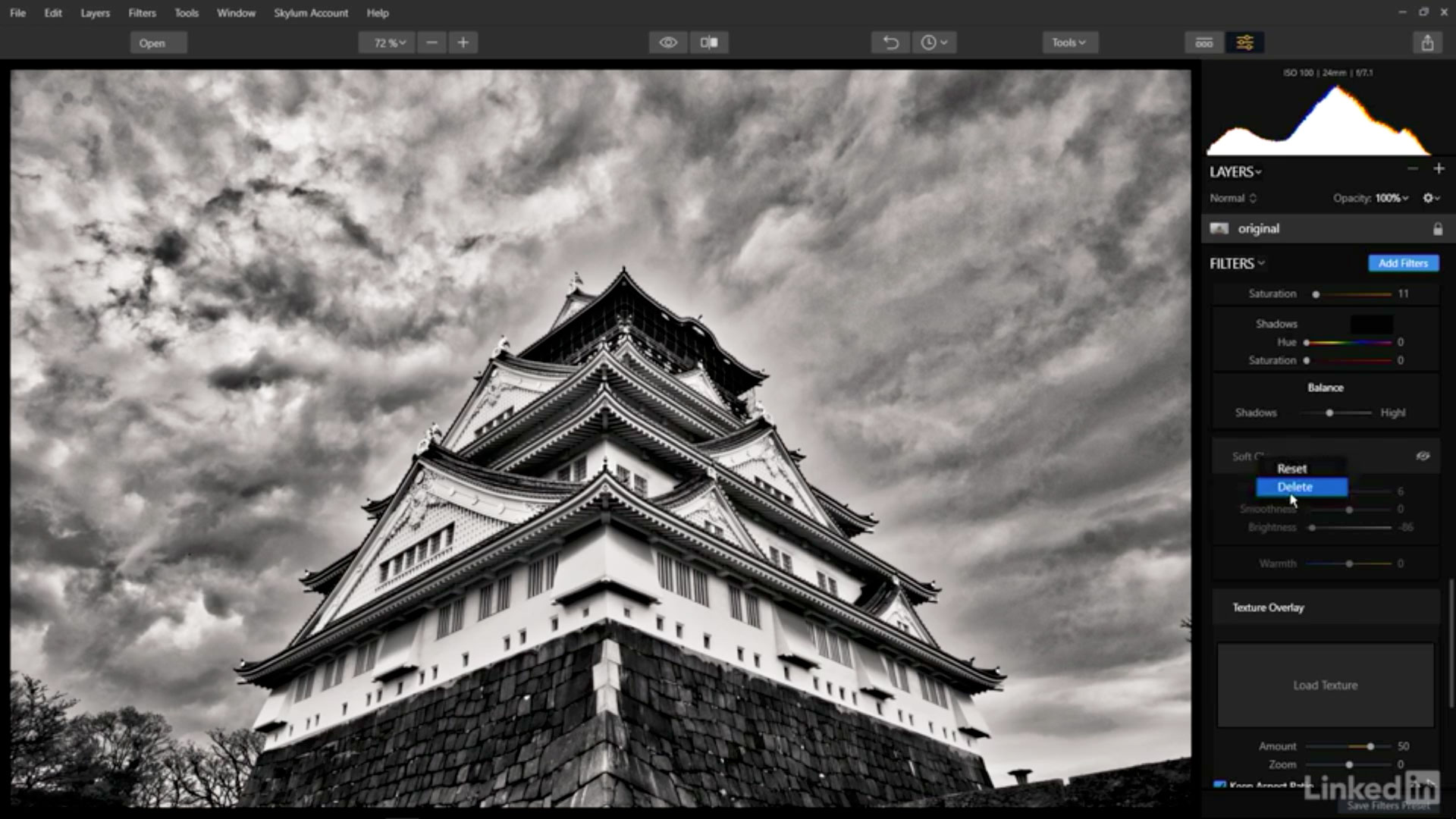Image resolution: width=1456 pixels, height=819 pixels.
Task: Open the layer settings gear icon
Action: tap(1428, 198)
